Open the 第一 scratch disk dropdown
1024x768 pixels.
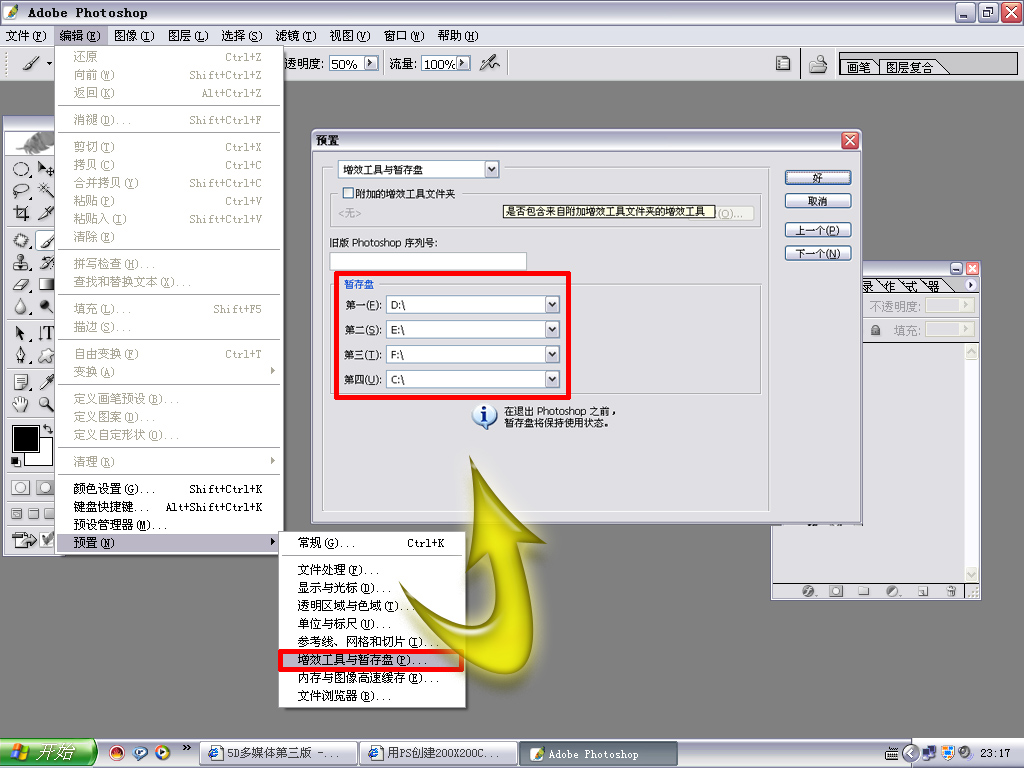click(552, 304)
